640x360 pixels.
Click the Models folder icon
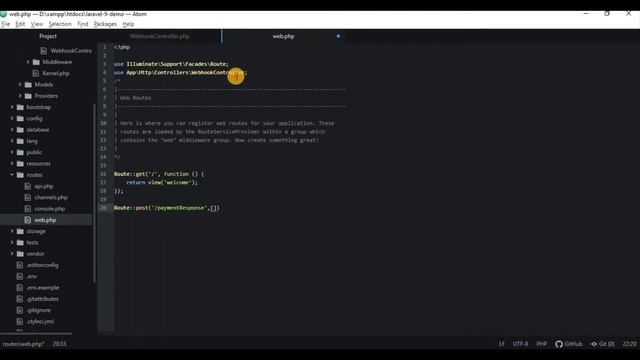pos(28,84)
